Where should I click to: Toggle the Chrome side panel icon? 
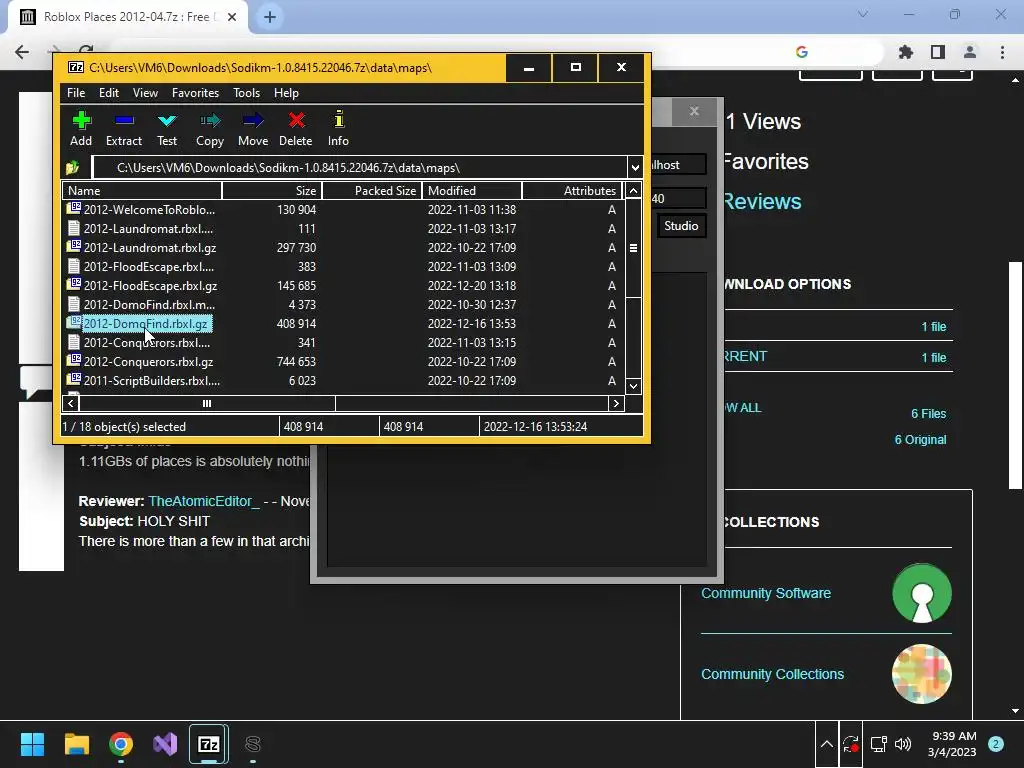point(938,52)
